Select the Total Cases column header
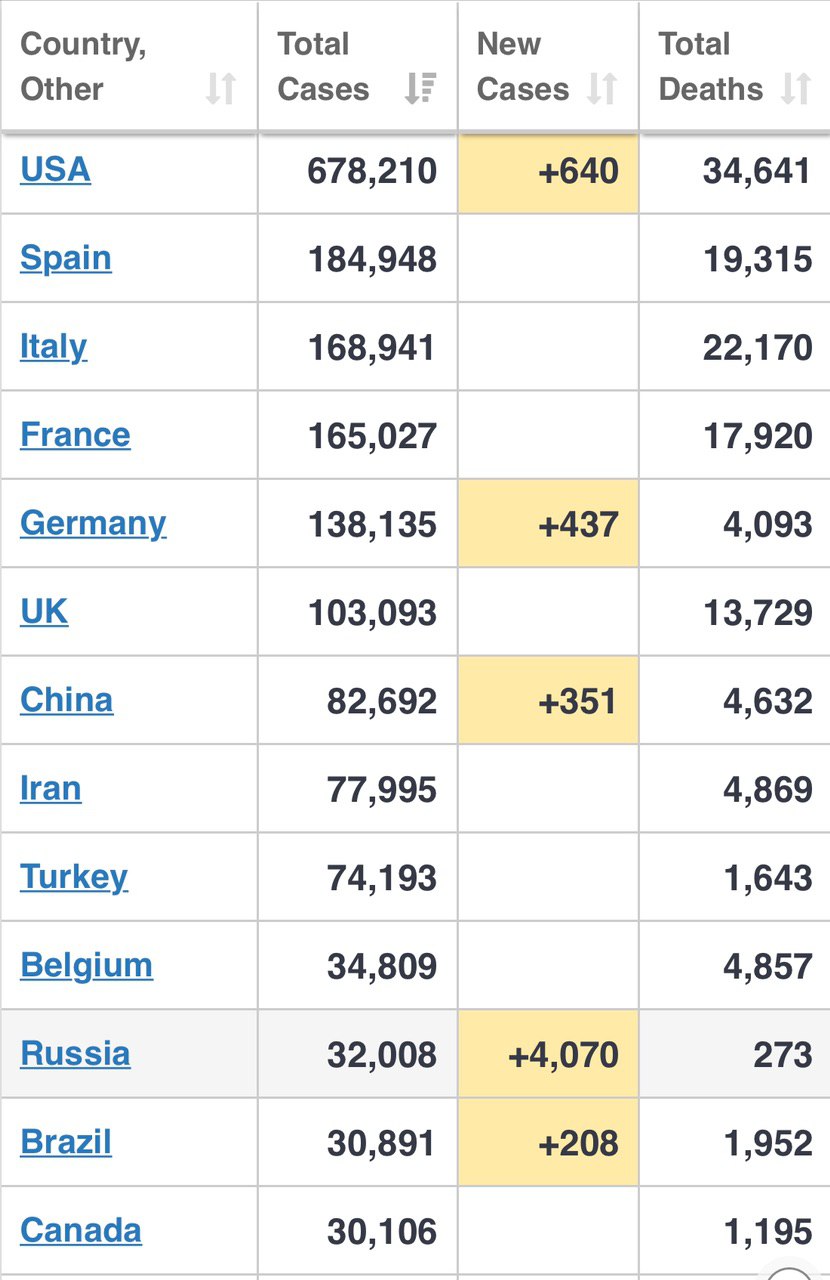 point(324,67)
